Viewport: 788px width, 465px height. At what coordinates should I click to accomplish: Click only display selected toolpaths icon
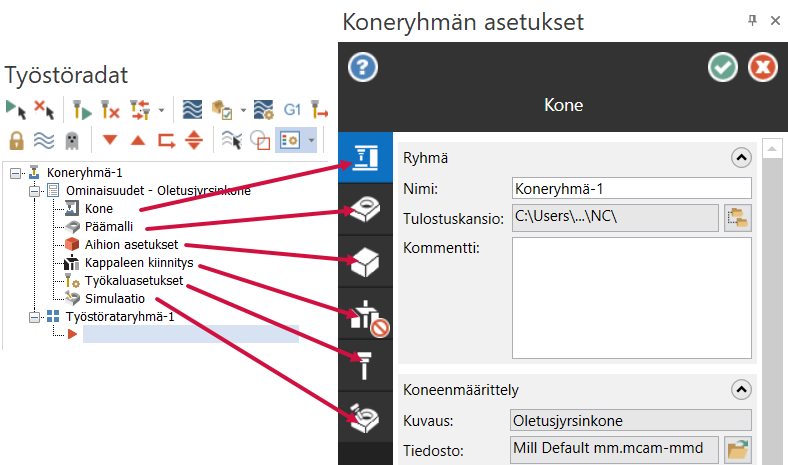[232, 140]
